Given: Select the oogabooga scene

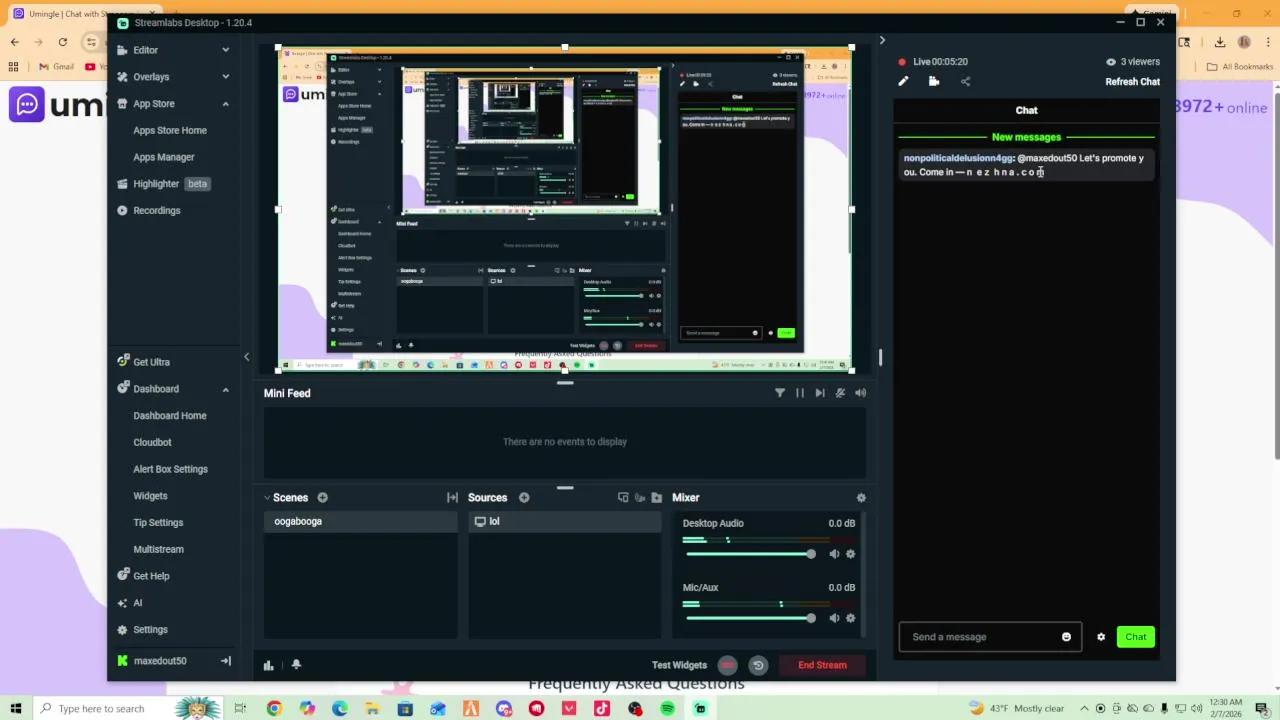Looking at the screenshot, I should [x=360, y=521].
